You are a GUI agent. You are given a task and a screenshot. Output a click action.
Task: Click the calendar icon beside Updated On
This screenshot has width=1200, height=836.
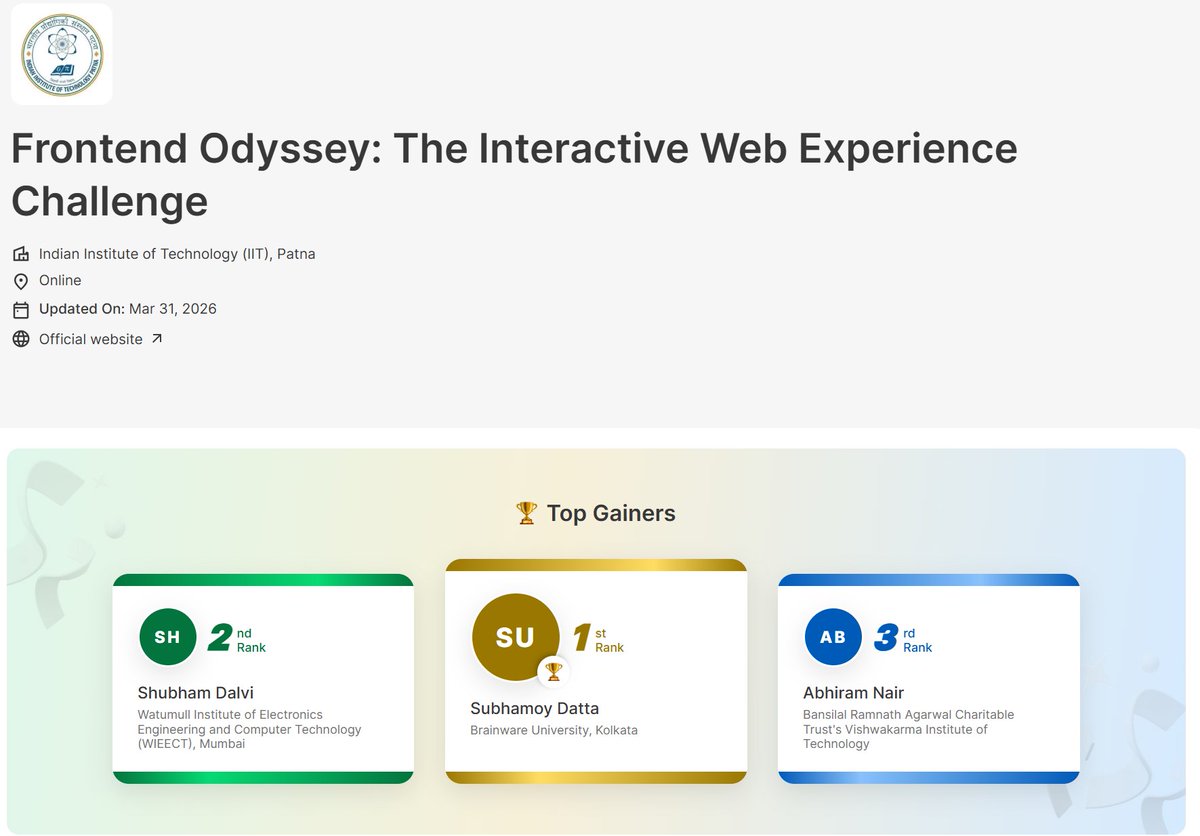click(x=21, y=309)
